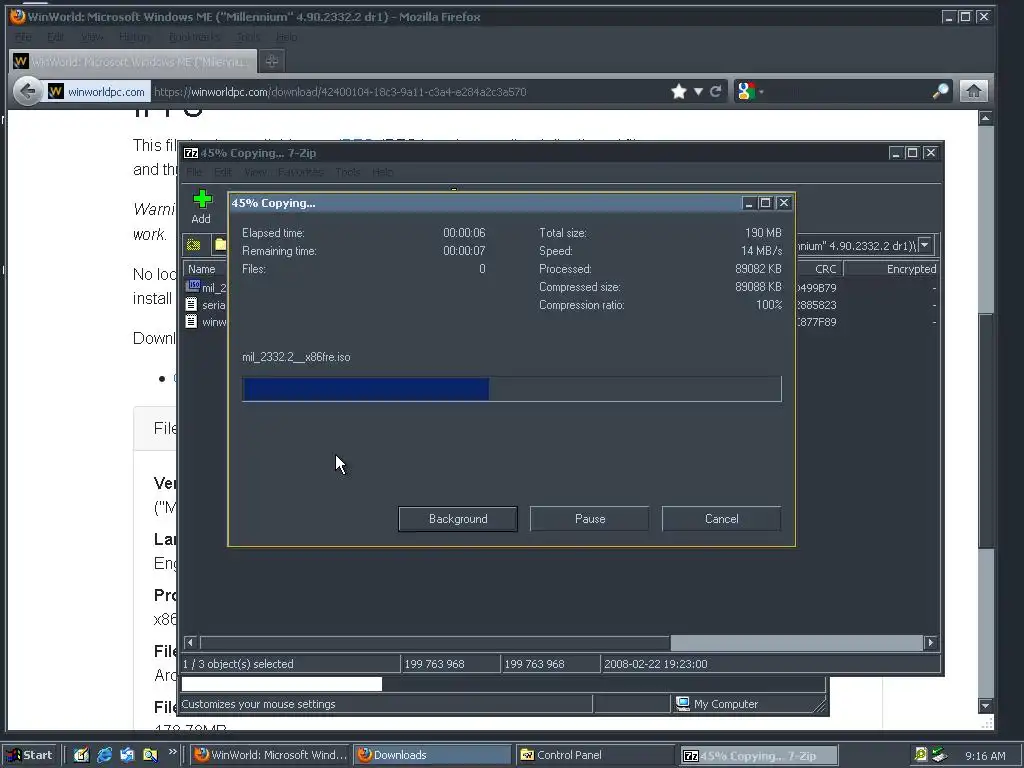Open a new Firefox tab

tap(272, 61)
